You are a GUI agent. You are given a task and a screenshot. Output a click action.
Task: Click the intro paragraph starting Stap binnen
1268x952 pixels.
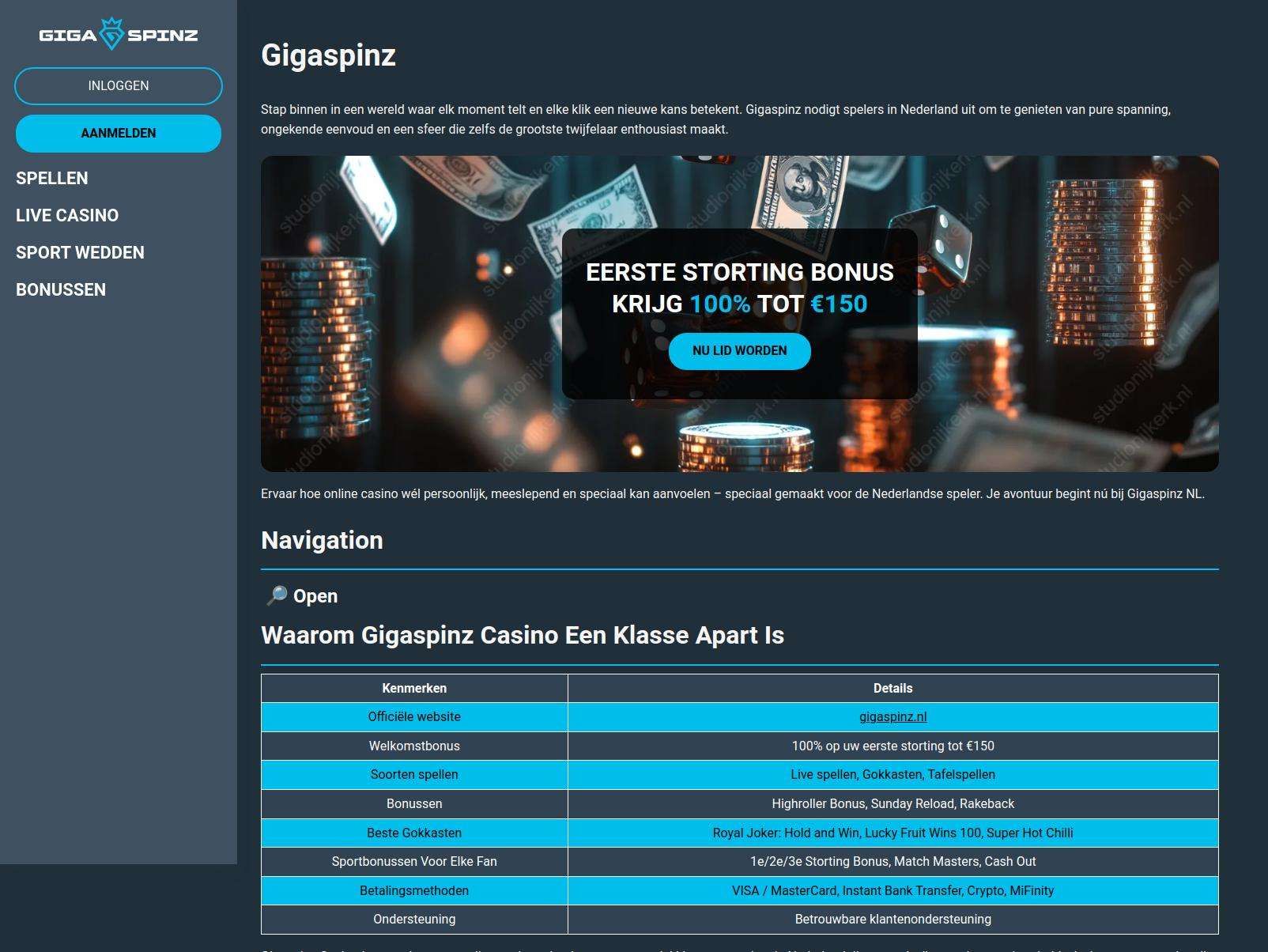(x=716, y=119)
